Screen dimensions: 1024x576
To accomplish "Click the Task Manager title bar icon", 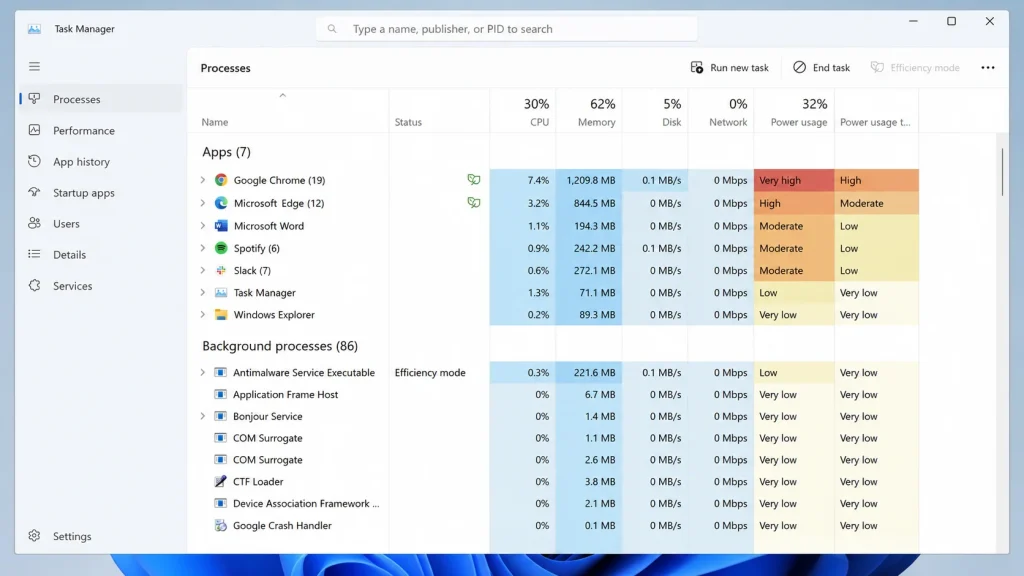I will pos(34,29).
